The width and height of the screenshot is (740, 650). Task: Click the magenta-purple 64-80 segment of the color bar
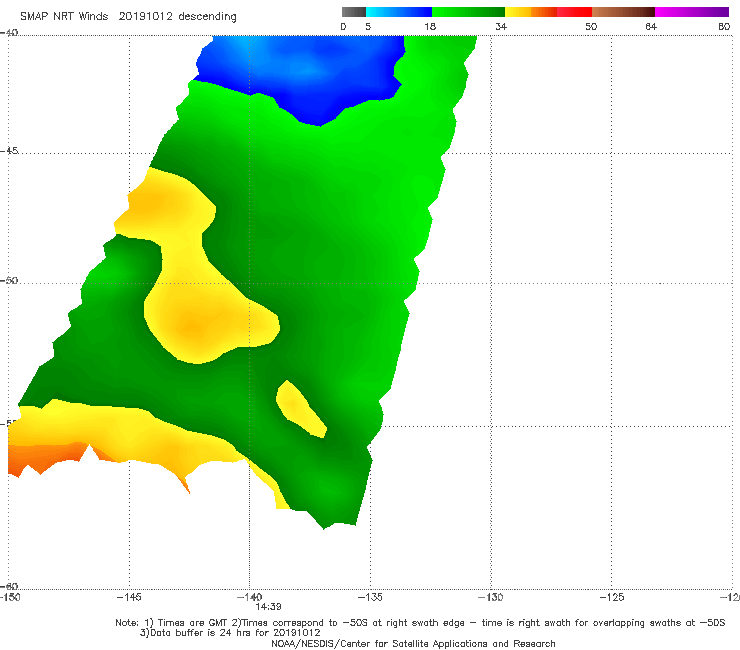tap(692, 12)
